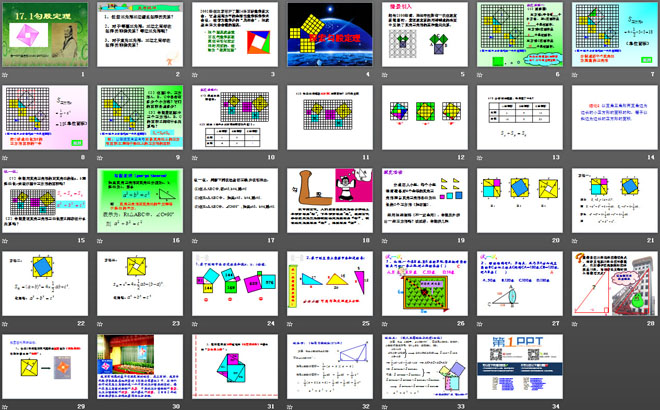Select slide 23 with yellow square proof
Viewport: 660px width, 410px height.
coord(140,284)
